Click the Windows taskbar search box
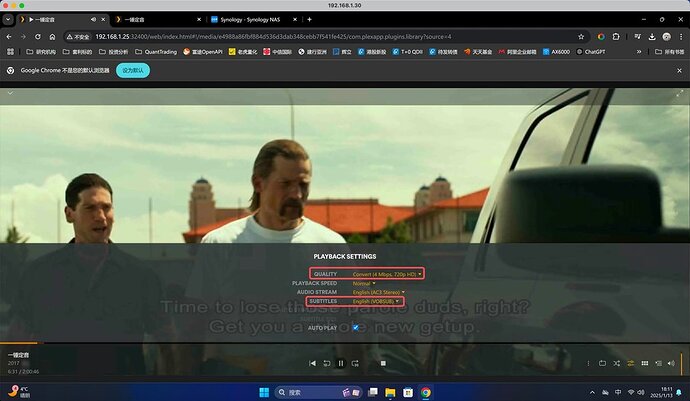The height and width of the screenshot is (401, 690). pyautogui.click(x=319, y=392)
